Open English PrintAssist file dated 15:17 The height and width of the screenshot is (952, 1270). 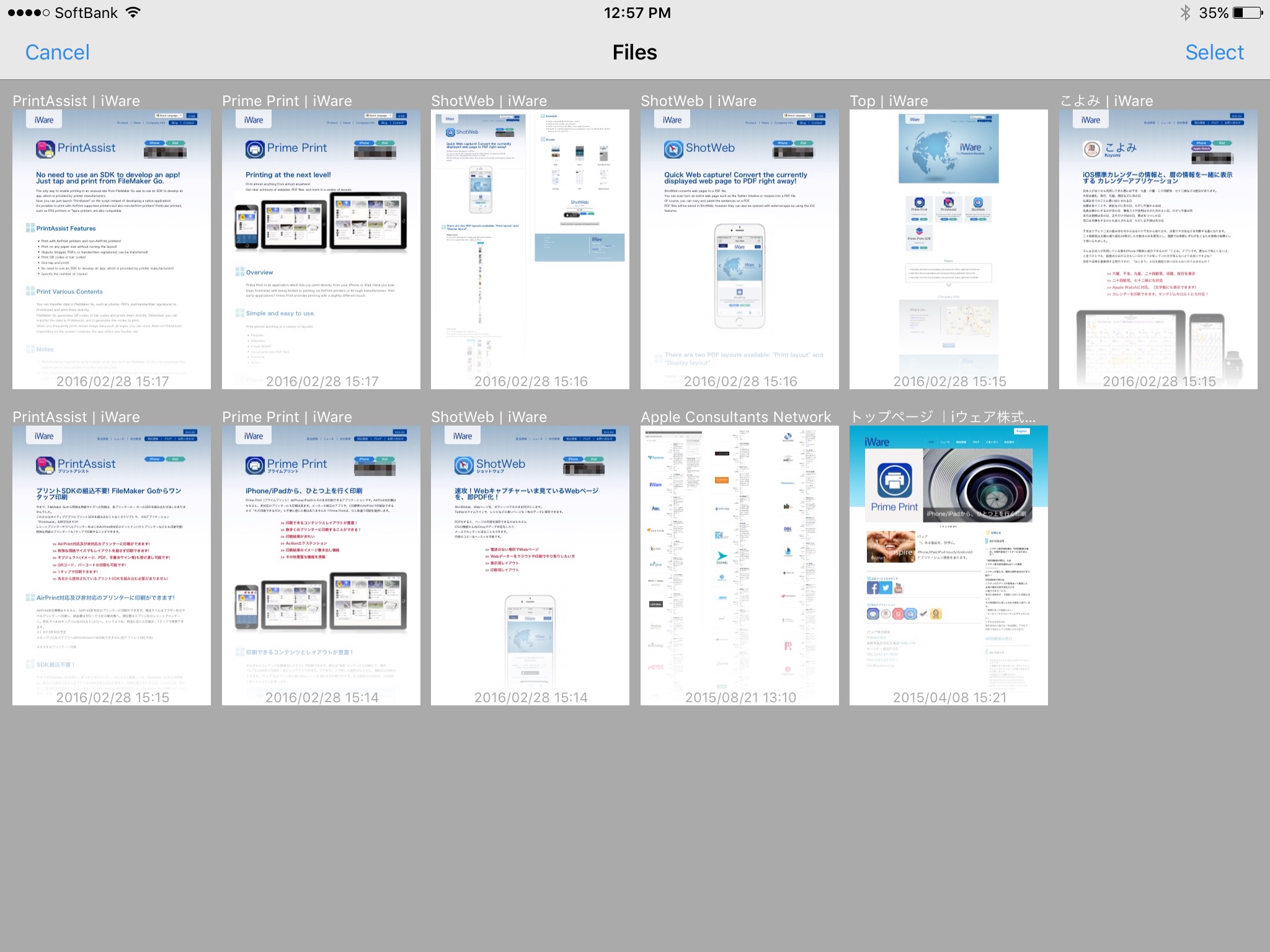112,249
